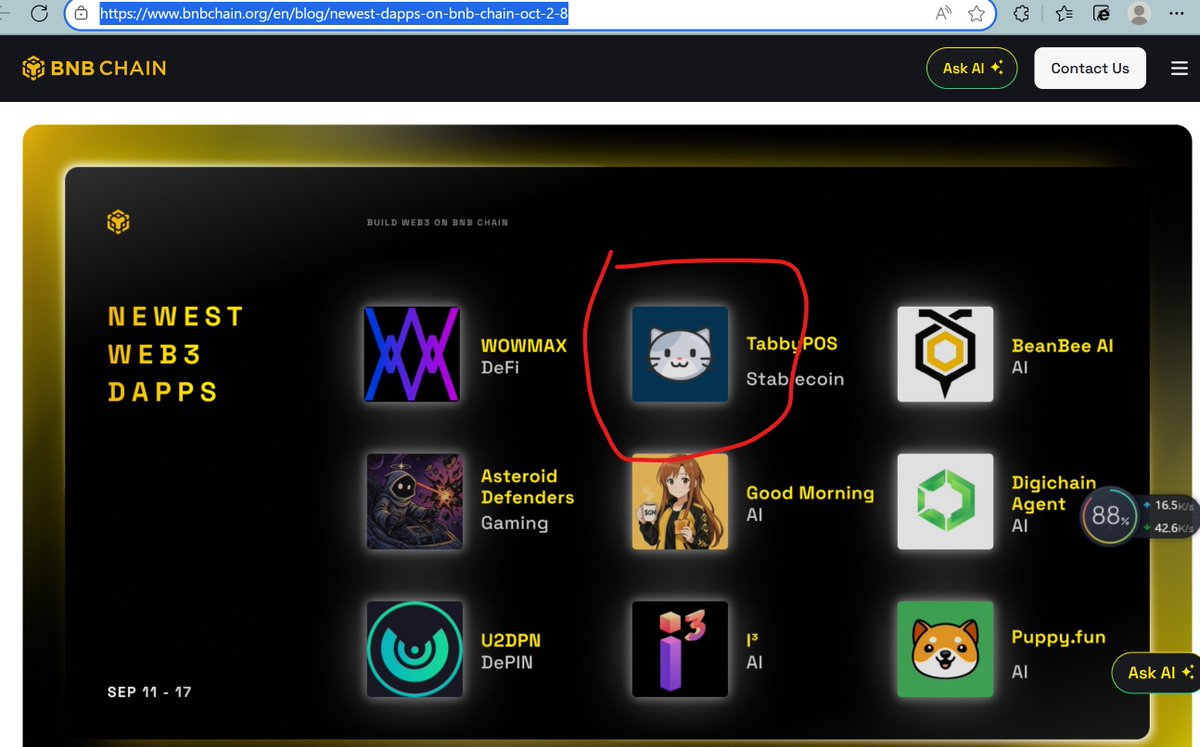Image resolution: width=1200 pixels, height=747 pixels.
Task: Click the Puppy.fun shiba dog icon
Action: 945,649
